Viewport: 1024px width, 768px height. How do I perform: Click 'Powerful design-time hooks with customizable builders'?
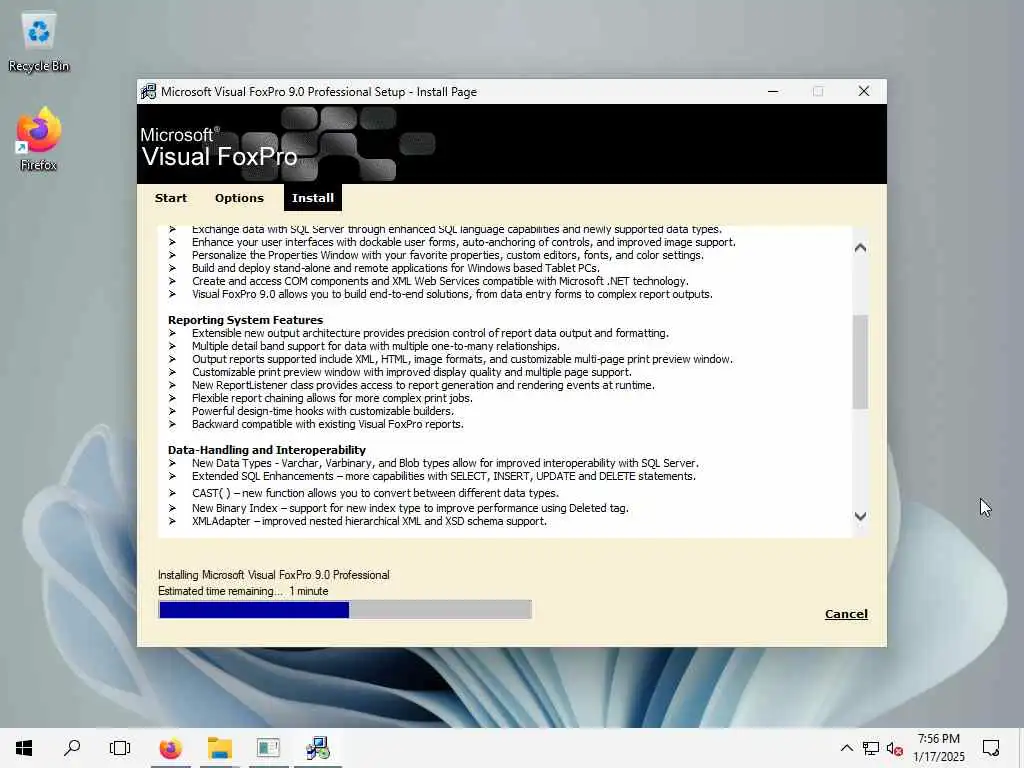click(x=323, y=411)
